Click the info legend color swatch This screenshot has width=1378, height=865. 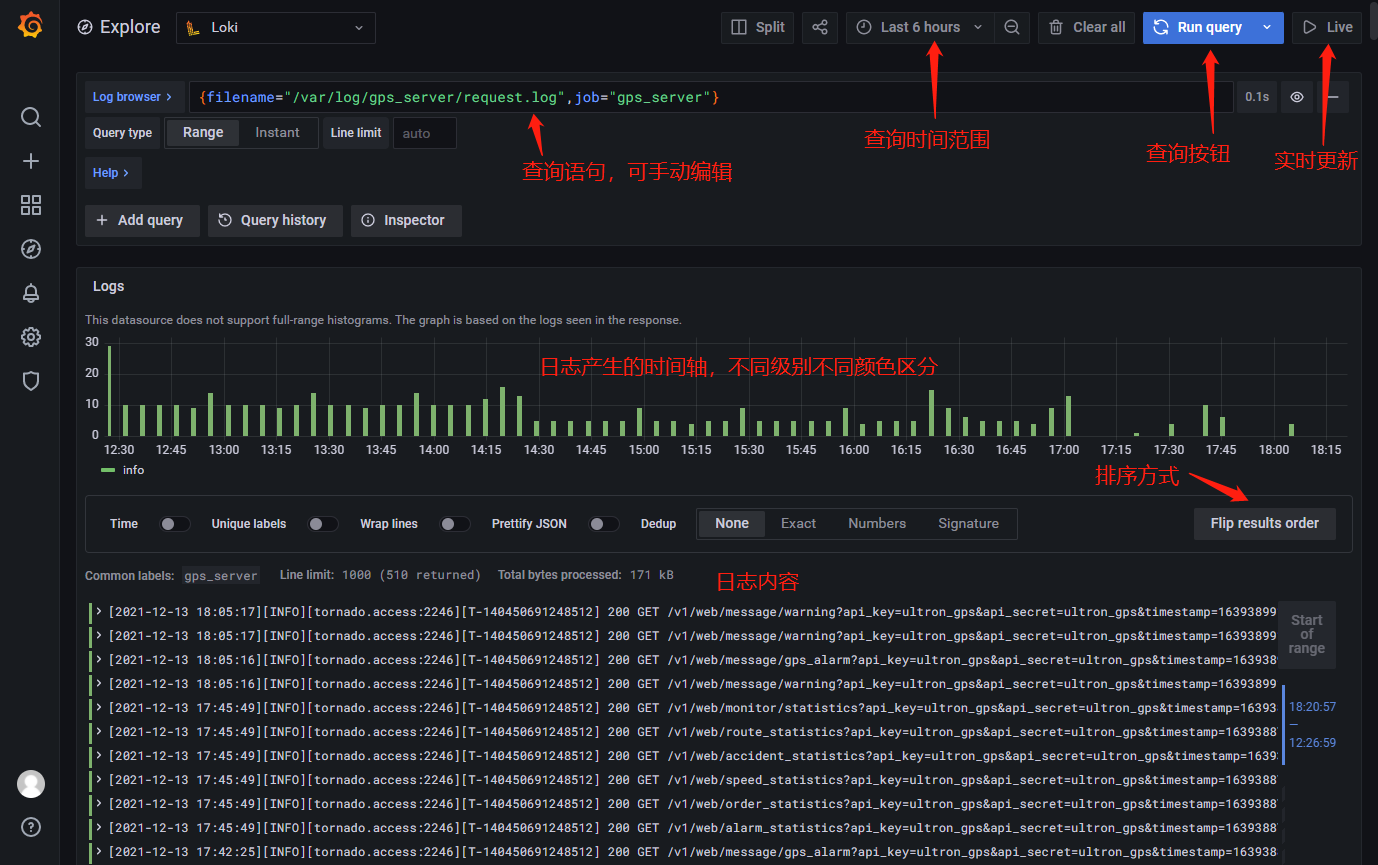109,470
